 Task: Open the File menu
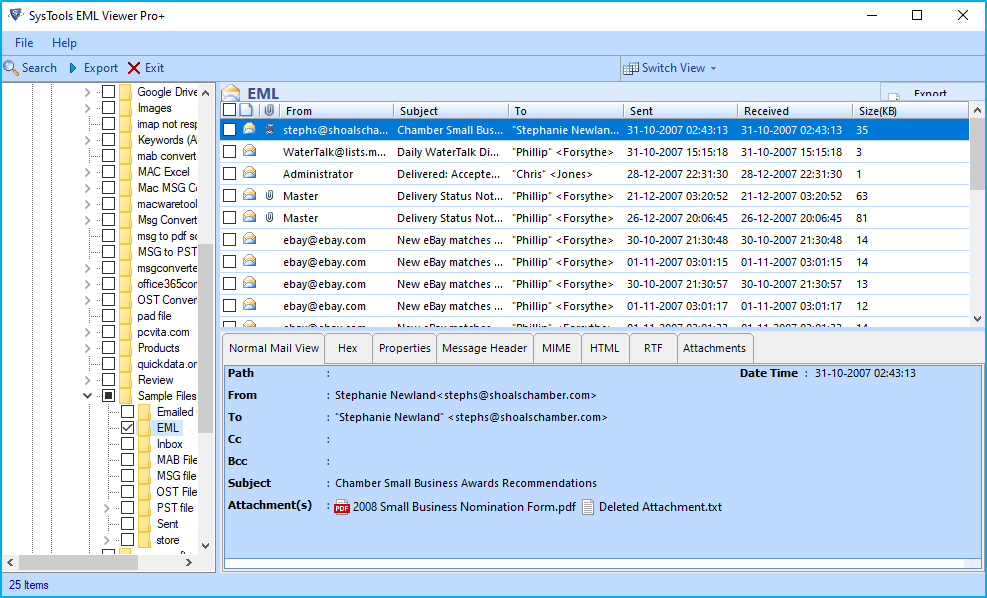point(24,43)
